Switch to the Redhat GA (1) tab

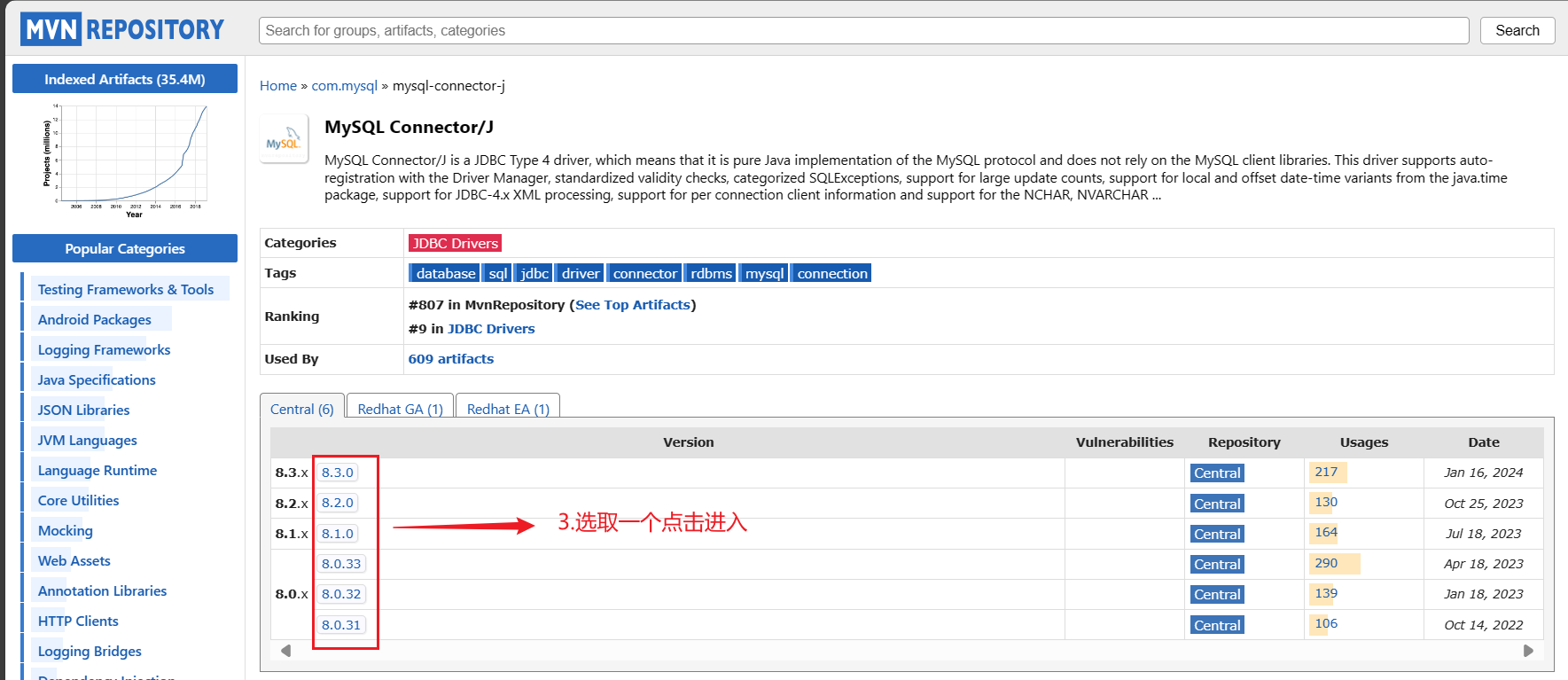coord(400,409)
